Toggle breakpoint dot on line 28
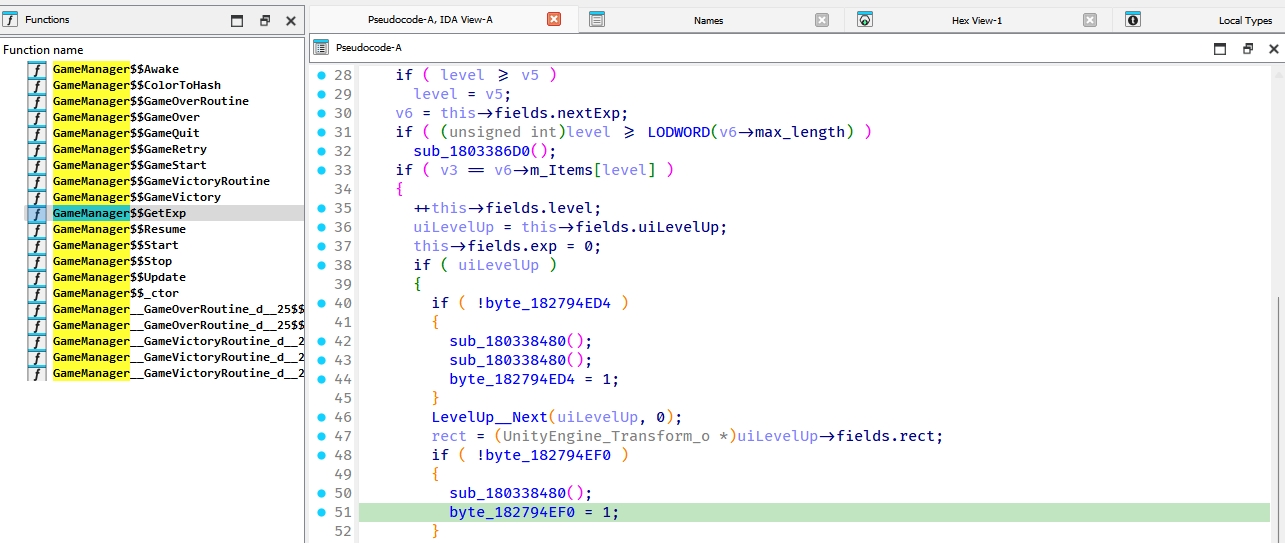The height and width of the screenshot is (543, 1285). [x=321, y=75]
